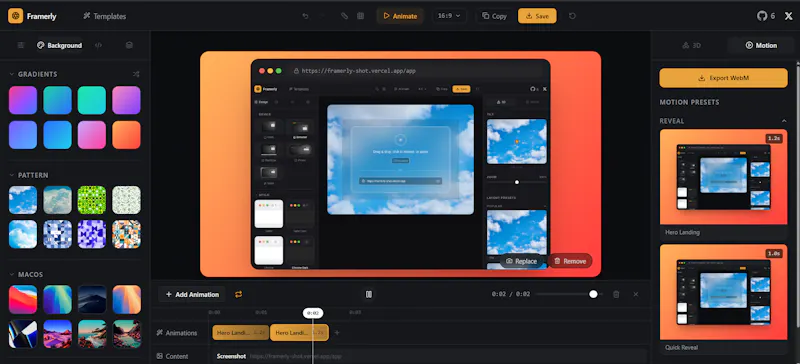Choose the orange and blue striped macOS wallpaper
The height and width of the screenshot is (364, 800).
coord(127,299)
